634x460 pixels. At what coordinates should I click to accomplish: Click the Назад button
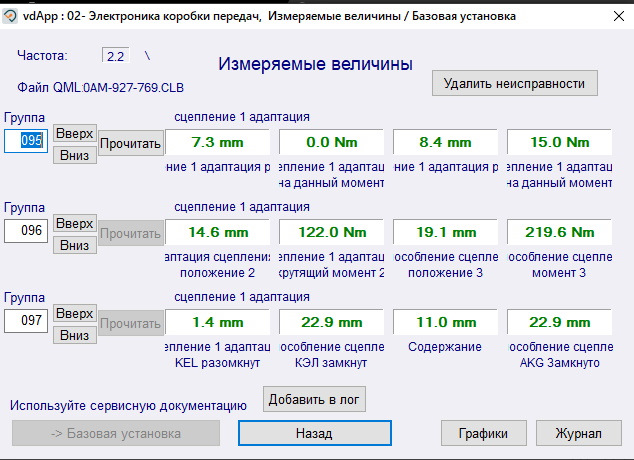coord(315,433)
